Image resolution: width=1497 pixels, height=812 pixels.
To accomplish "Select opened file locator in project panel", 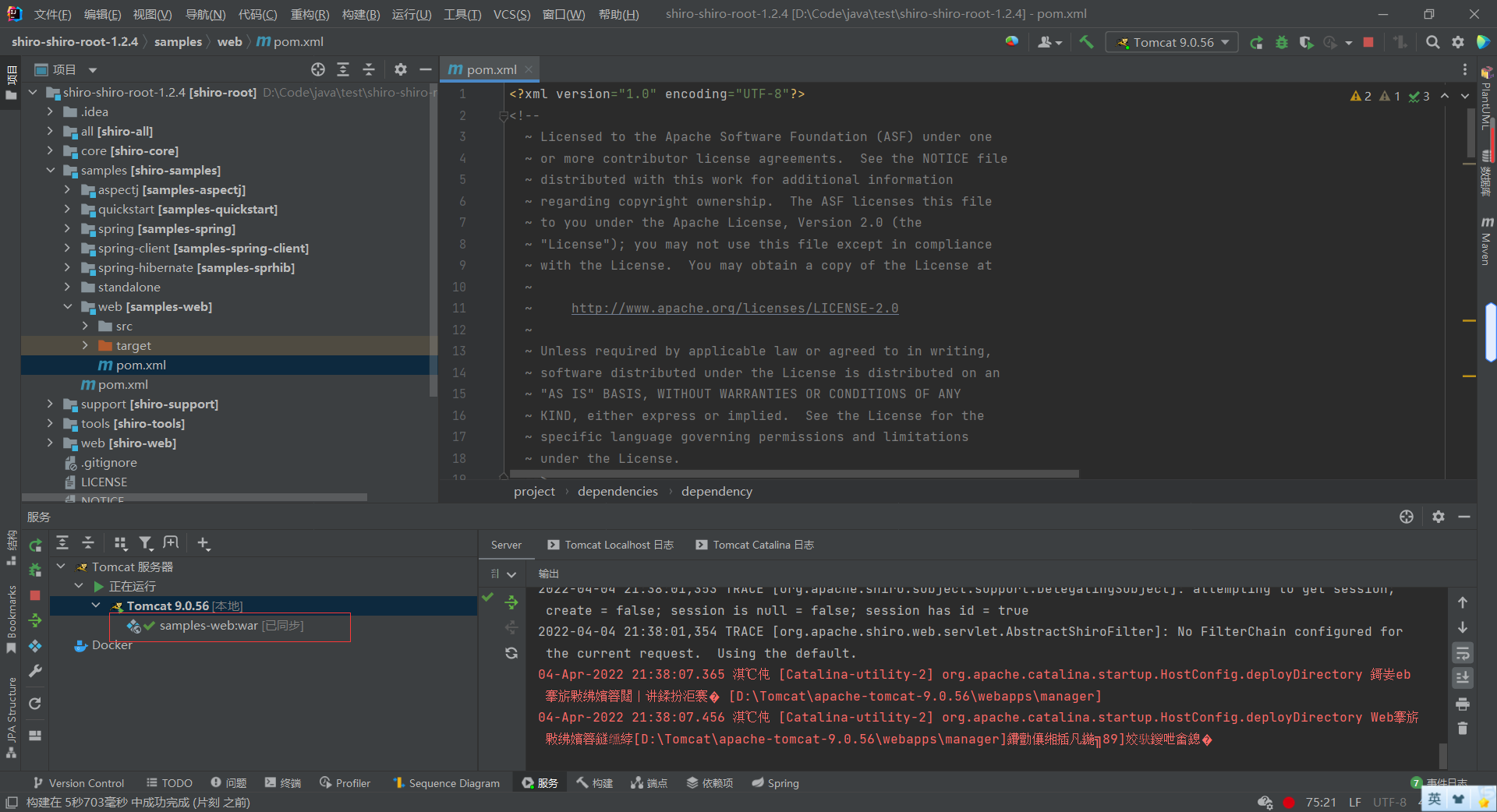I will pyautogui.click(x=318, y=69).
